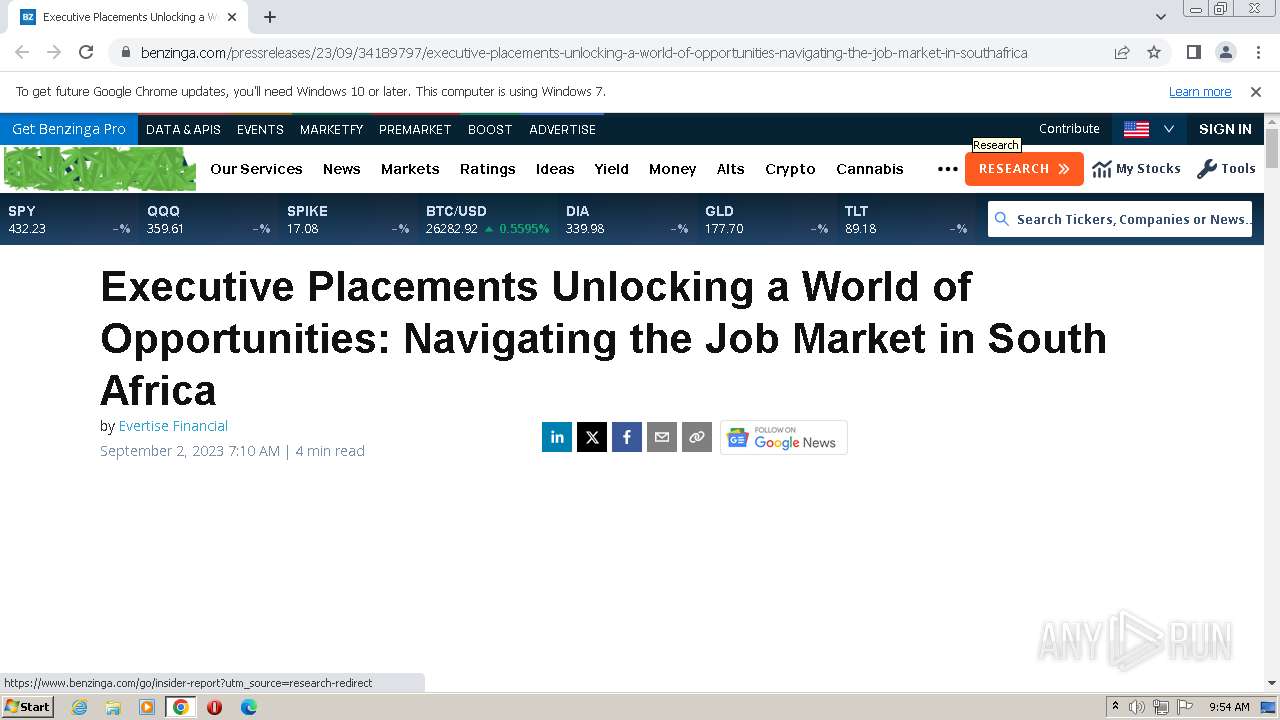Open My Stocks
1280x720 pixels.
tap(1136, 169)
